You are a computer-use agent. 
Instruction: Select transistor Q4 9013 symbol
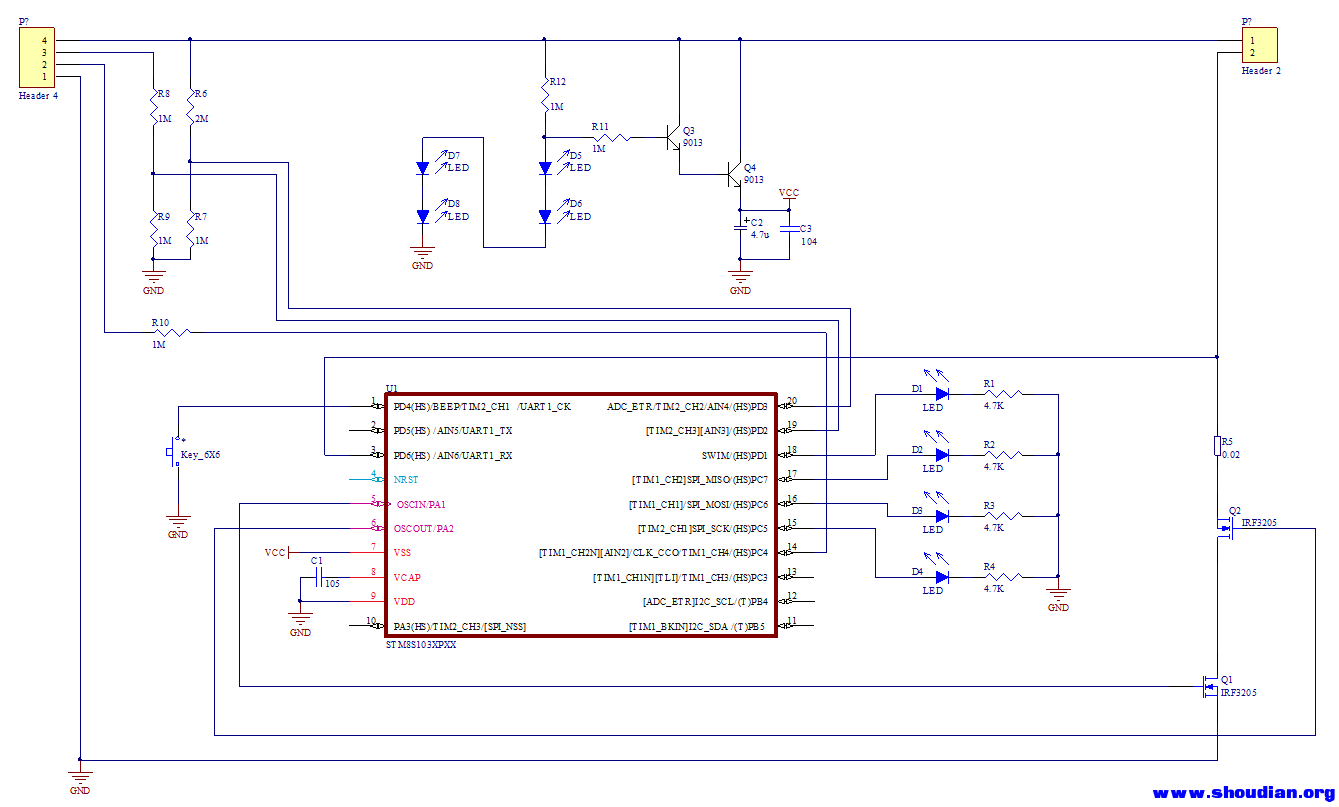point(736,174)
